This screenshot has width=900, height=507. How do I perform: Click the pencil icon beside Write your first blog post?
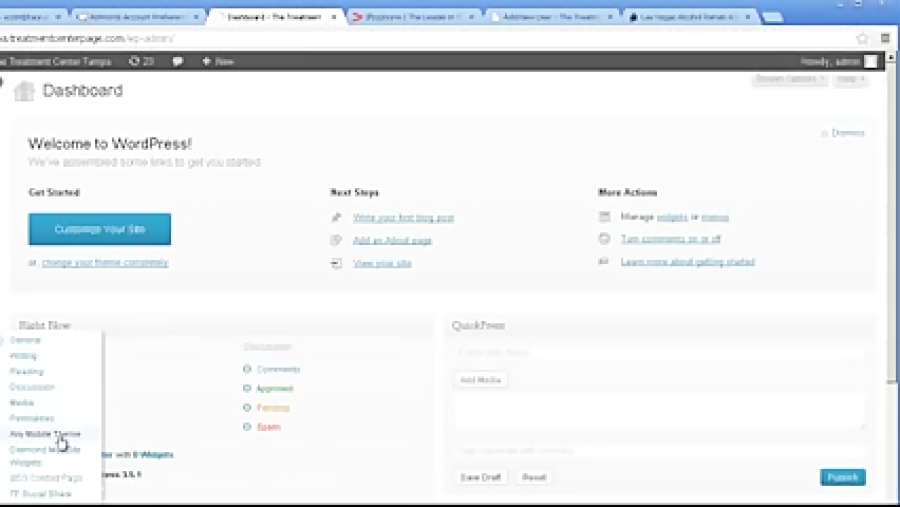coord(336,217)
